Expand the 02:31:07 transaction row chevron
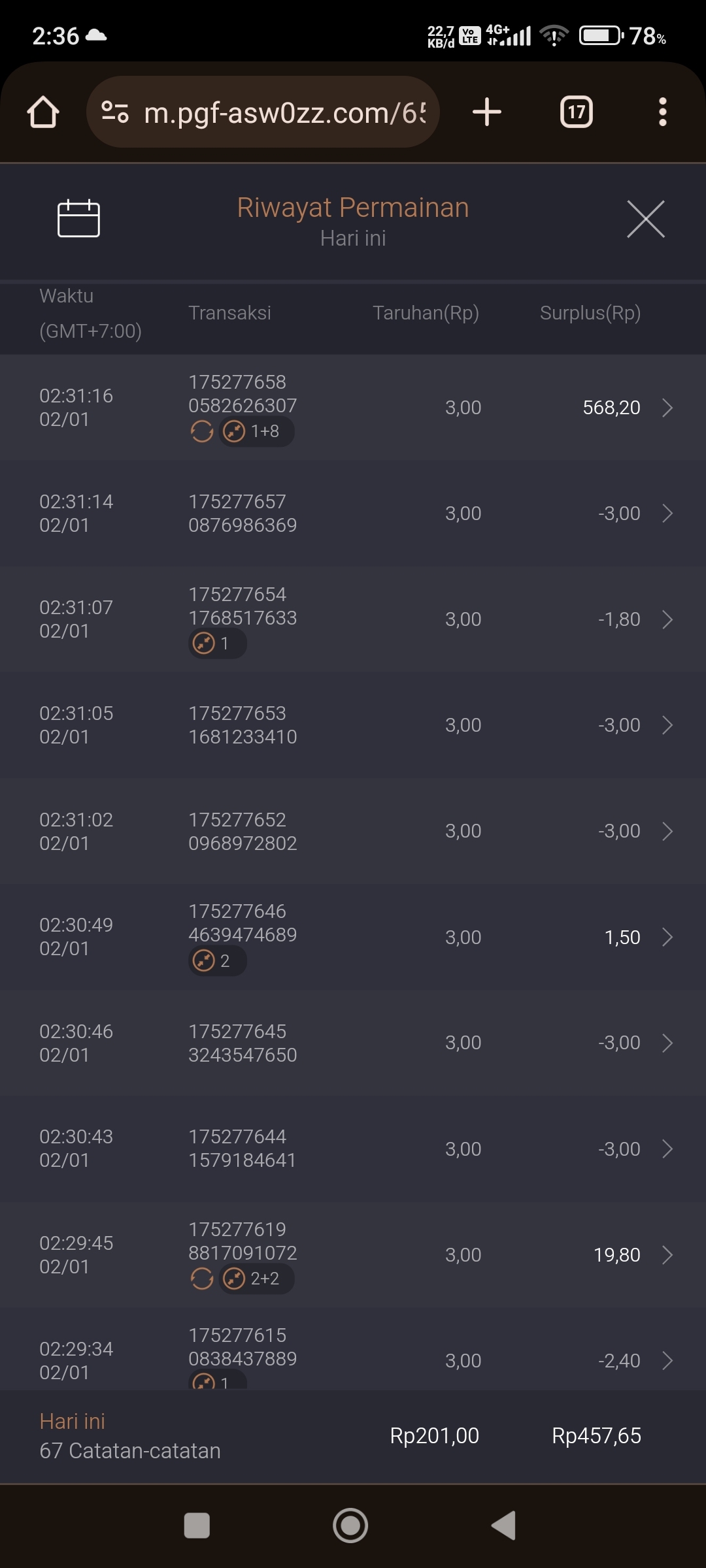This screenshot has width=706, height=1568. point(667,619)
